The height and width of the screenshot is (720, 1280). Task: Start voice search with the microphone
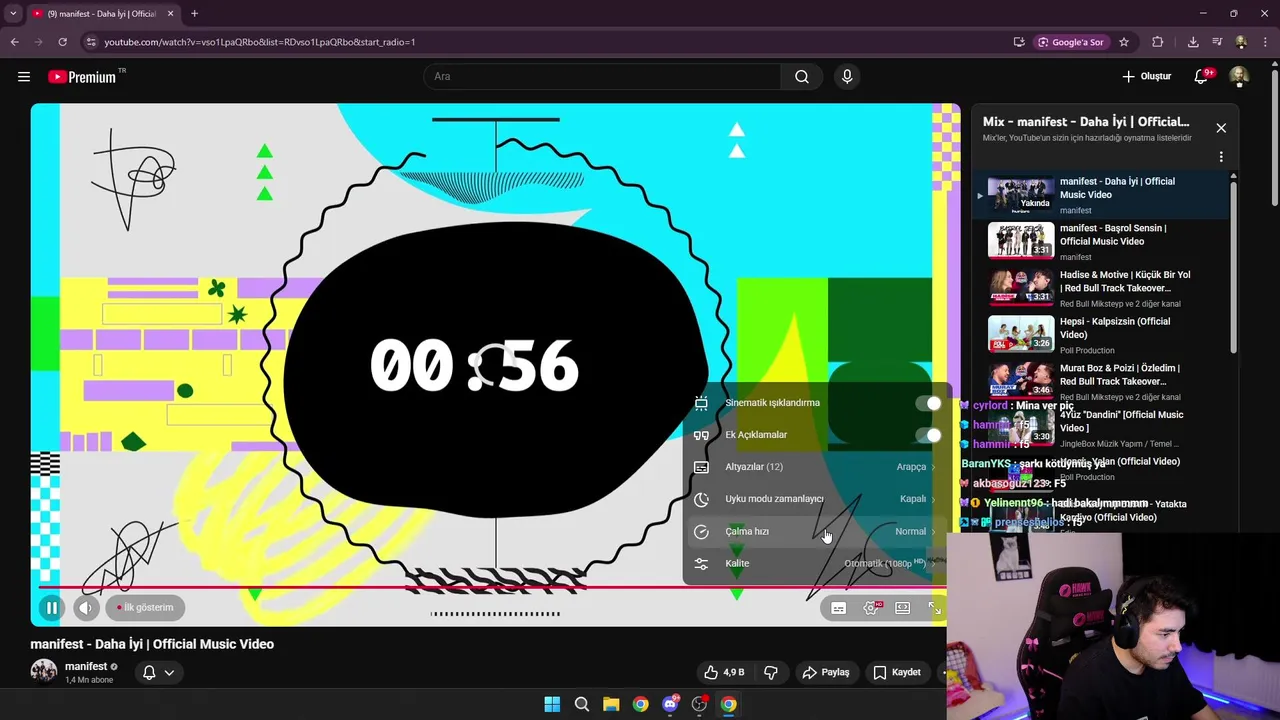(847, 76)
